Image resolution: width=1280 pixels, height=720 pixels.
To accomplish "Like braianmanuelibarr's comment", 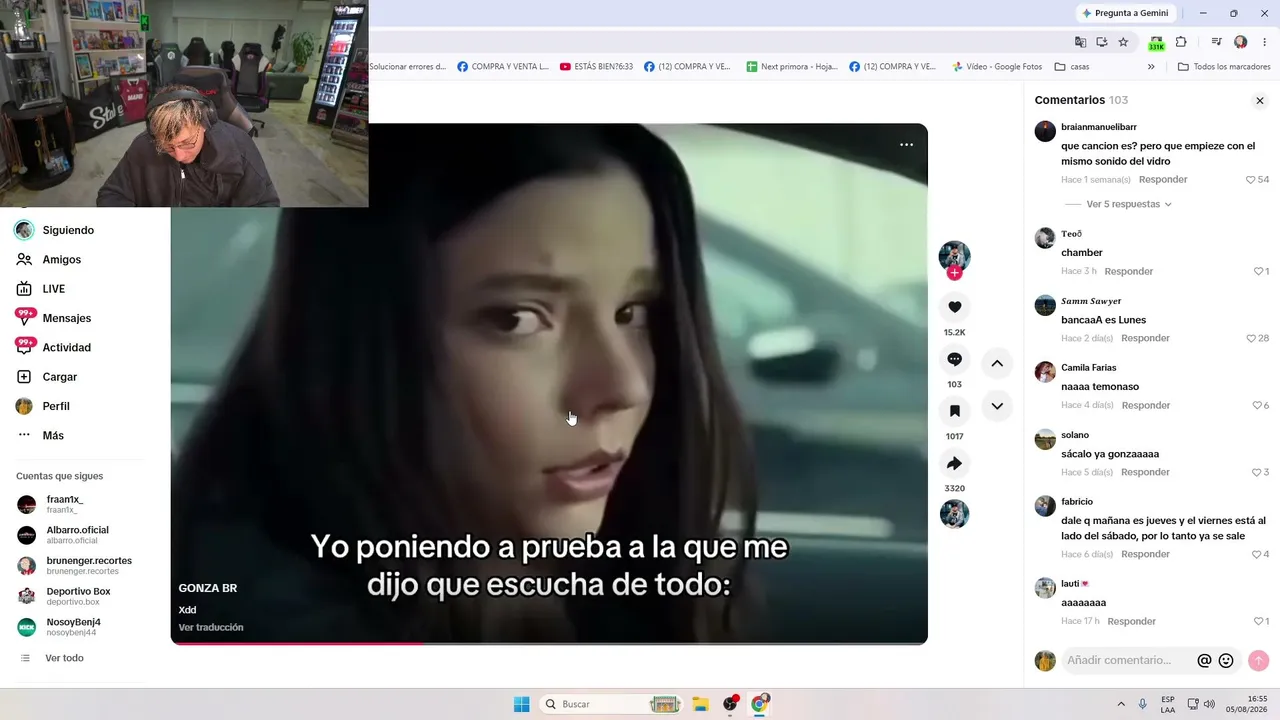I will (1250, 180).
